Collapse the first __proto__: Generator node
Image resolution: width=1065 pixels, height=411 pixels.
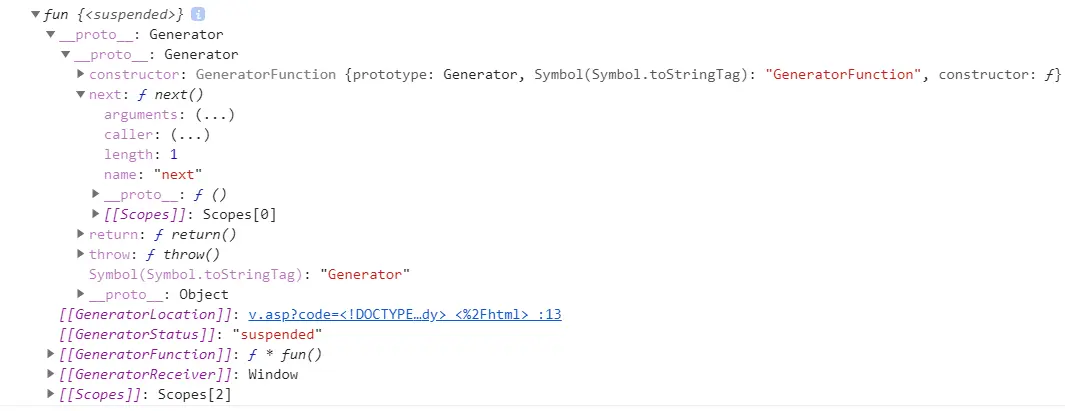[51, 35]
